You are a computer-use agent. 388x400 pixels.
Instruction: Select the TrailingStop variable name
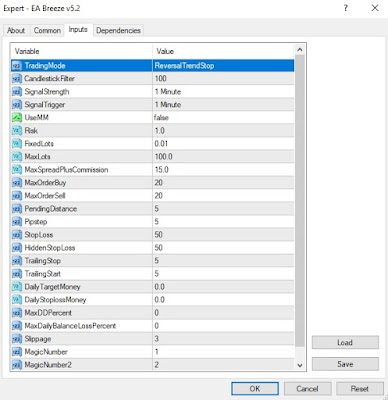click(43, 261)
